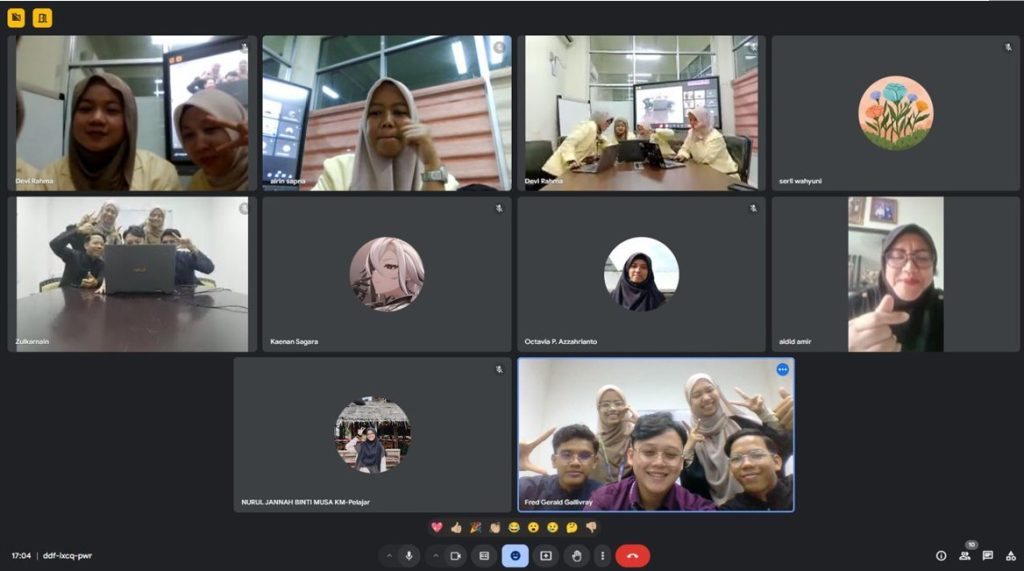The height and width of the screenshot is (571, 1024).
Task: Send the laughing face reaction
Action: click(514, 527)
